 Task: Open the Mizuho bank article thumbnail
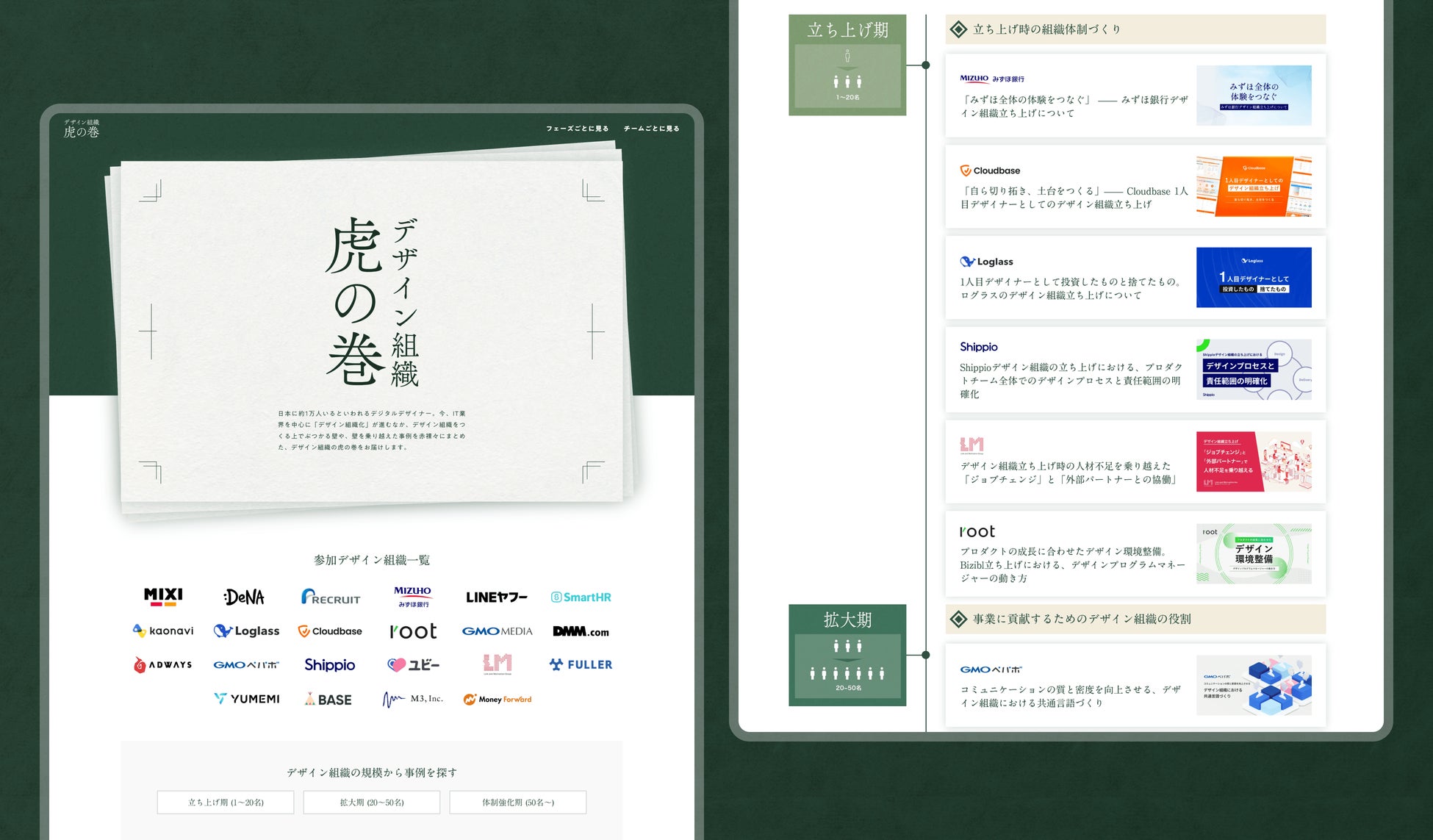(1254, 96)
